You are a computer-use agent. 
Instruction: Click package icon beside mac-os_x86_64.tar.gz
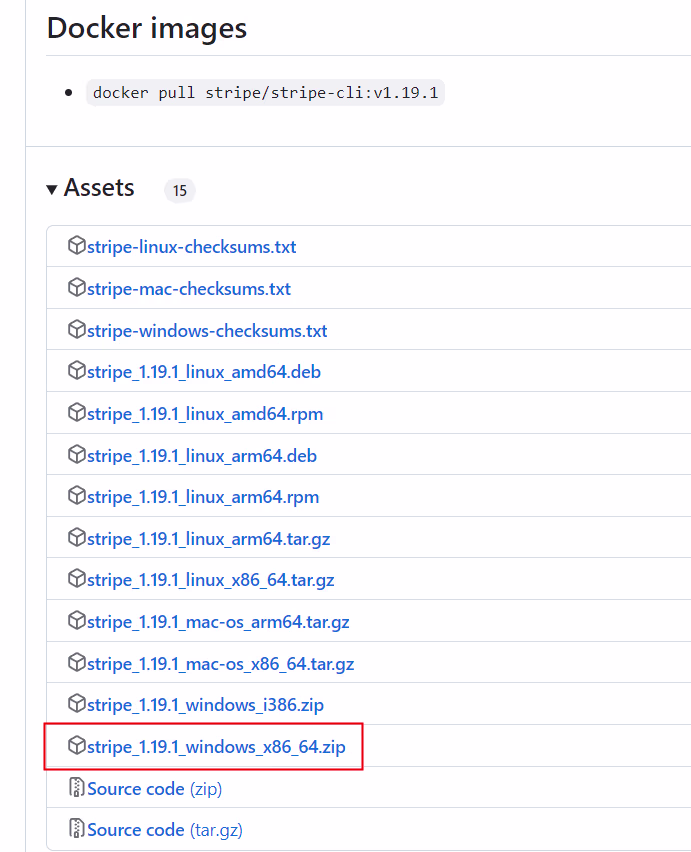(x=77, y=662)
